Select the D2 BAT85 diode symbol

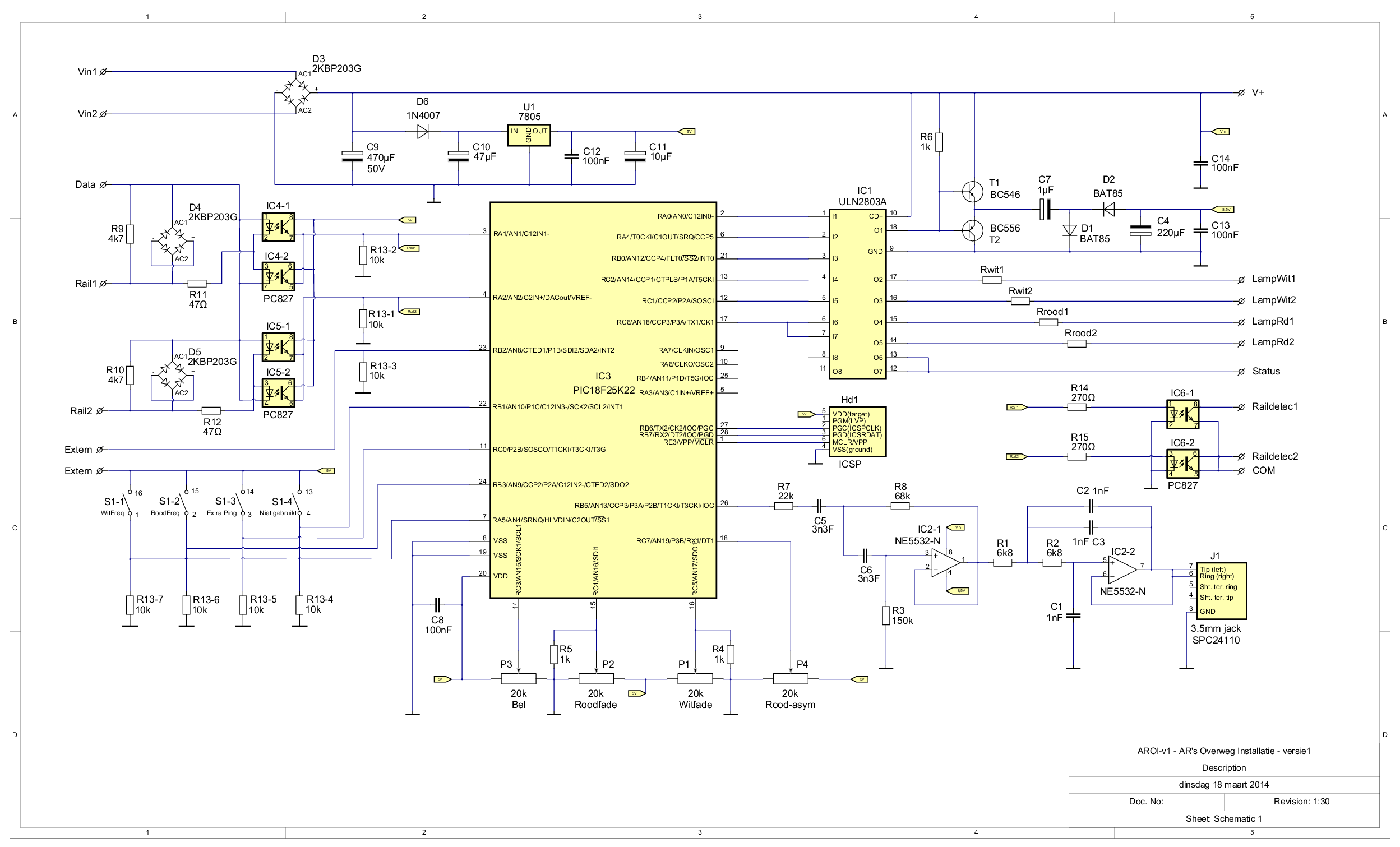tap(1108, 210)
